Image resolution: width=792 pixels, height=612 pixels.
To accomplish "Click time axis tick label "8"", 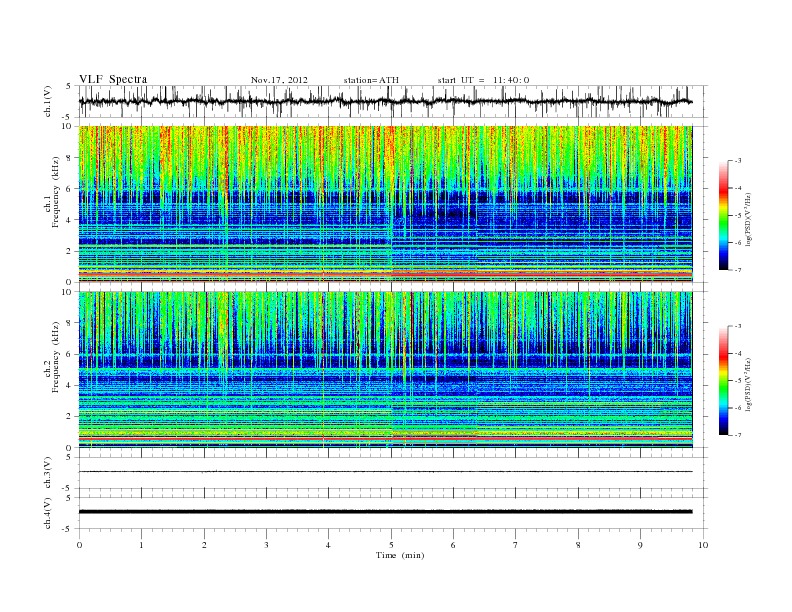I will (x=578, y=545).
